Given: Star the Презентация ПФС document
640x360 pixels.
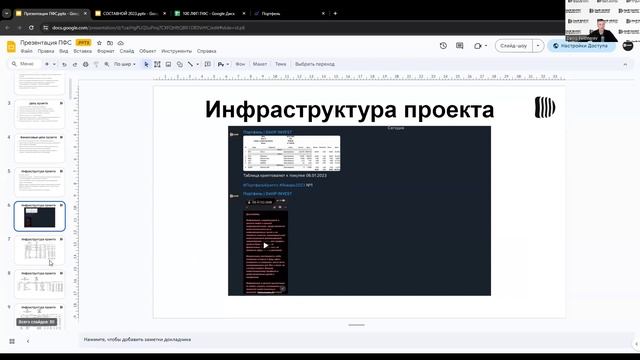Looking at the screenshot, I should coord(99,43).
